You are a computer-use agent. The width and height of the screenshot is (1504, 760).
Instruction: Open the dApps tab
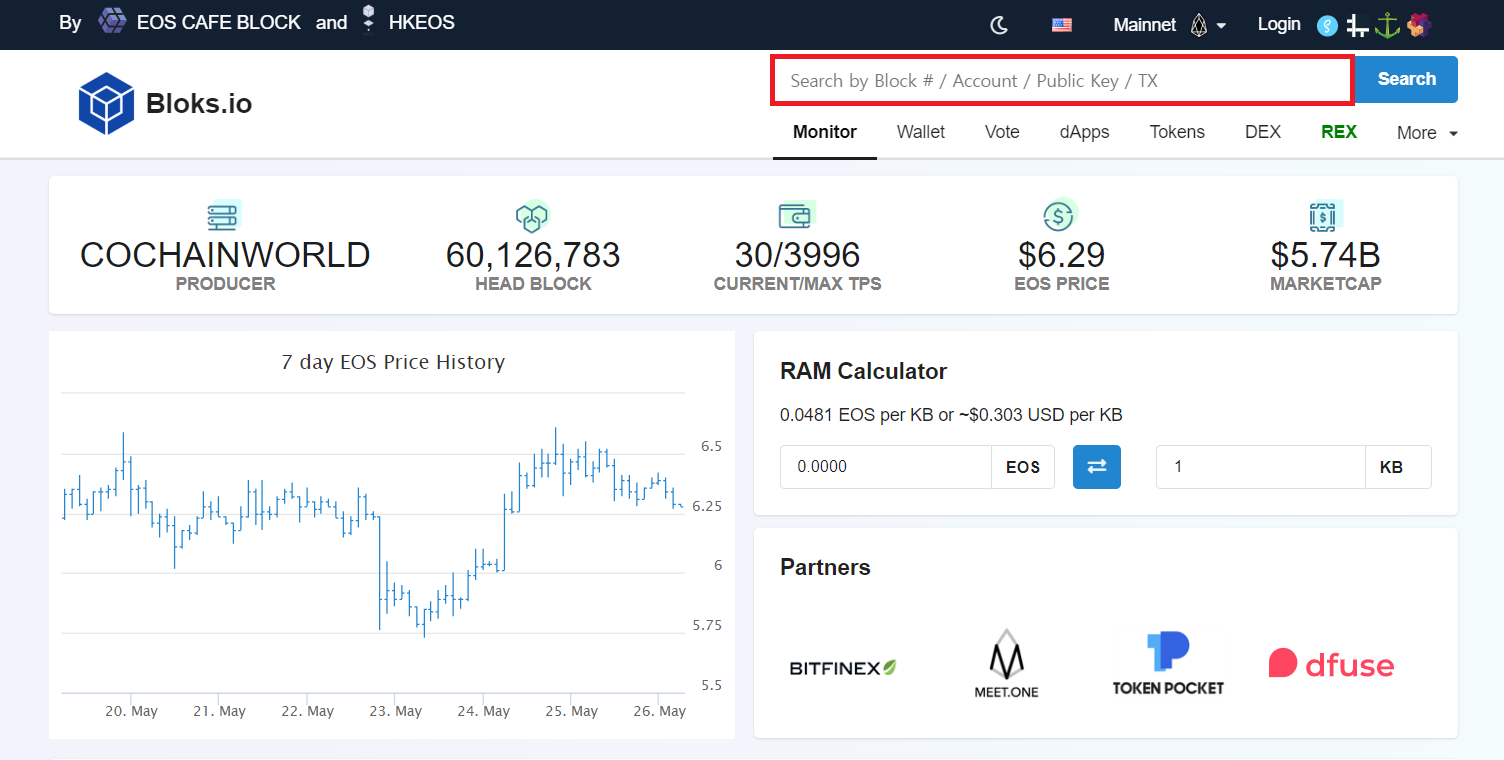[1085, 132]
